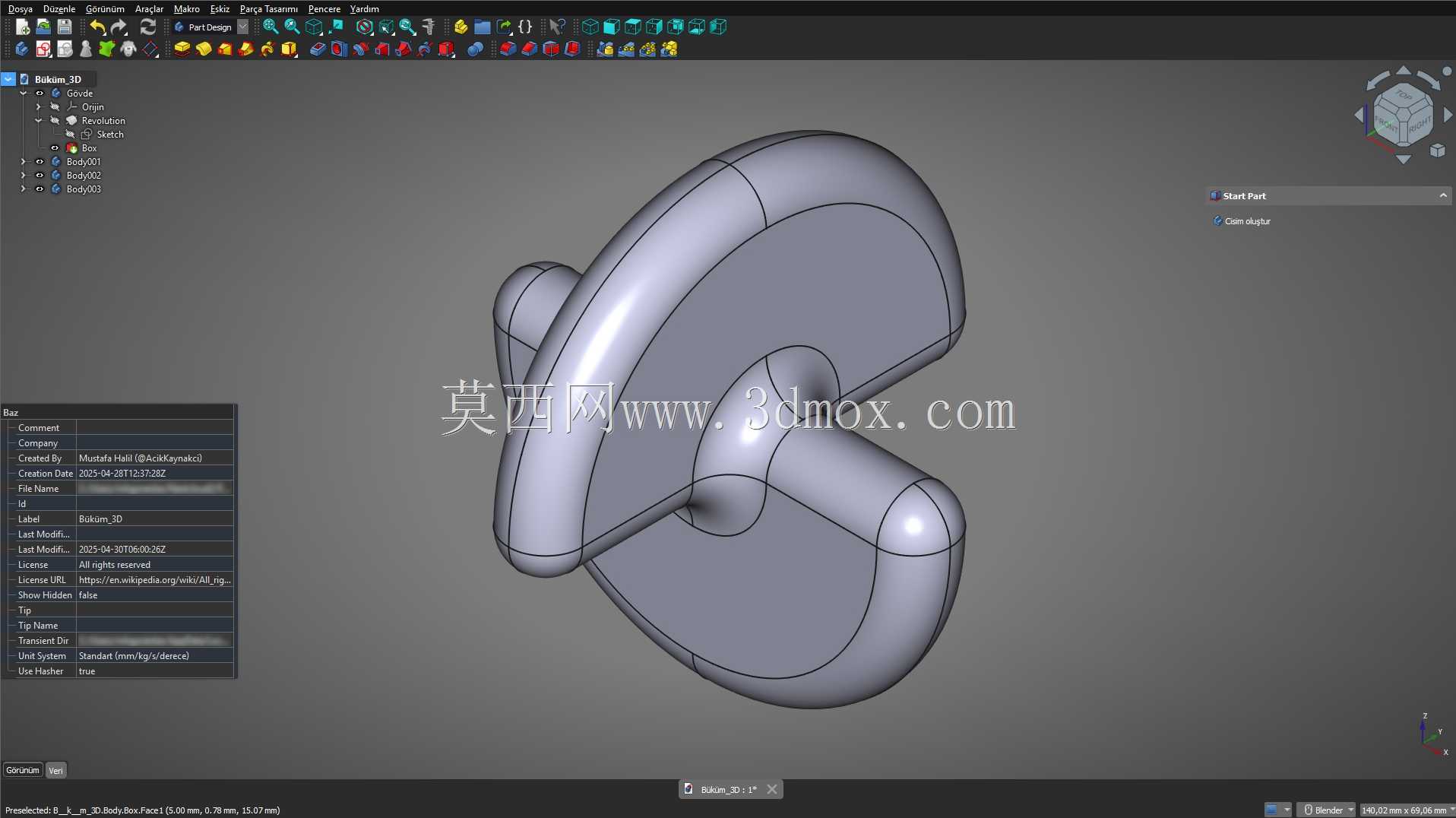Show the hidden Revolution feature

(55, 121)
